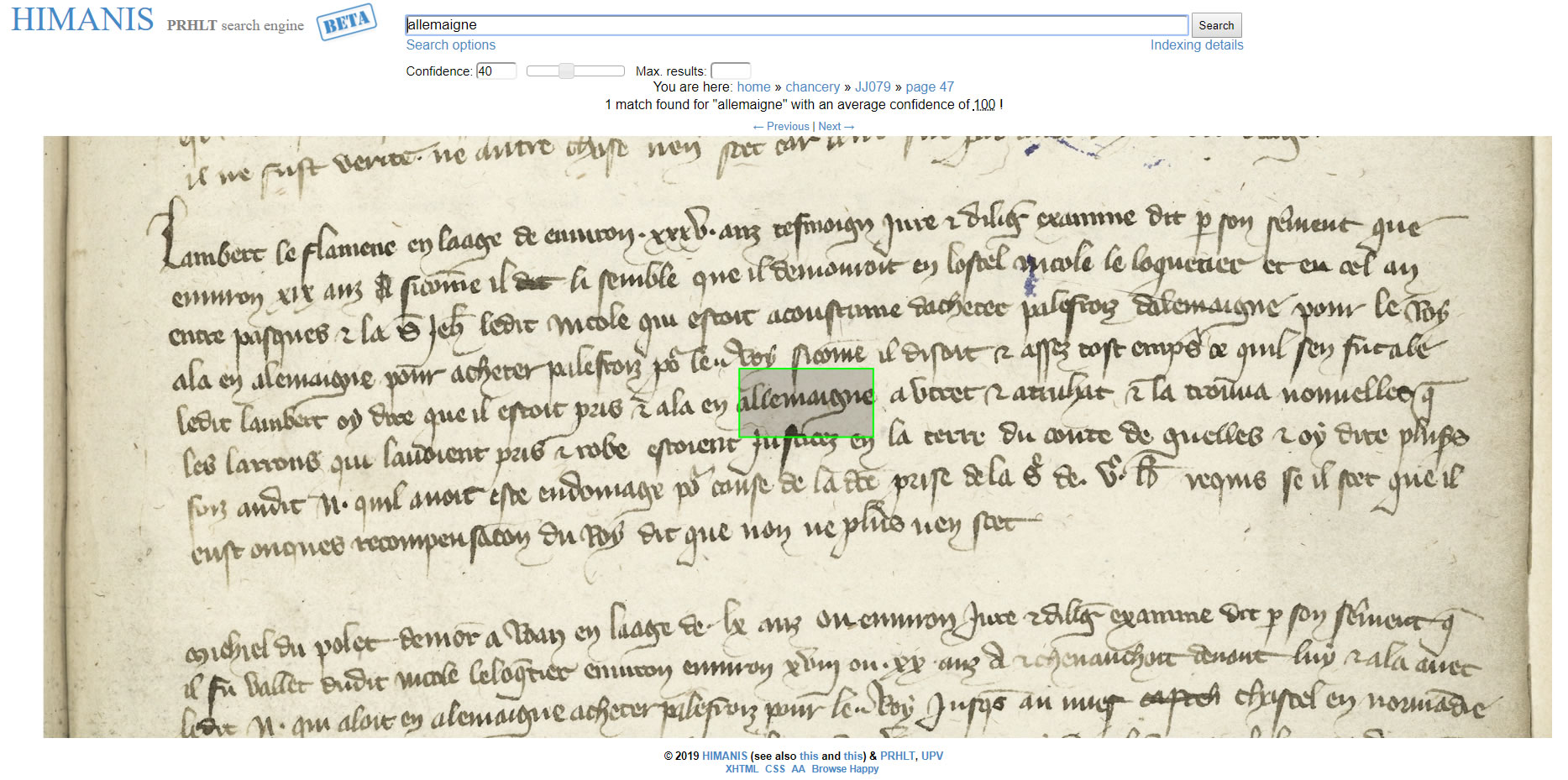1568x780 pixels.
Task: Click the BETA badge icon
Action: pyautogui.click(x=346, y=22)
